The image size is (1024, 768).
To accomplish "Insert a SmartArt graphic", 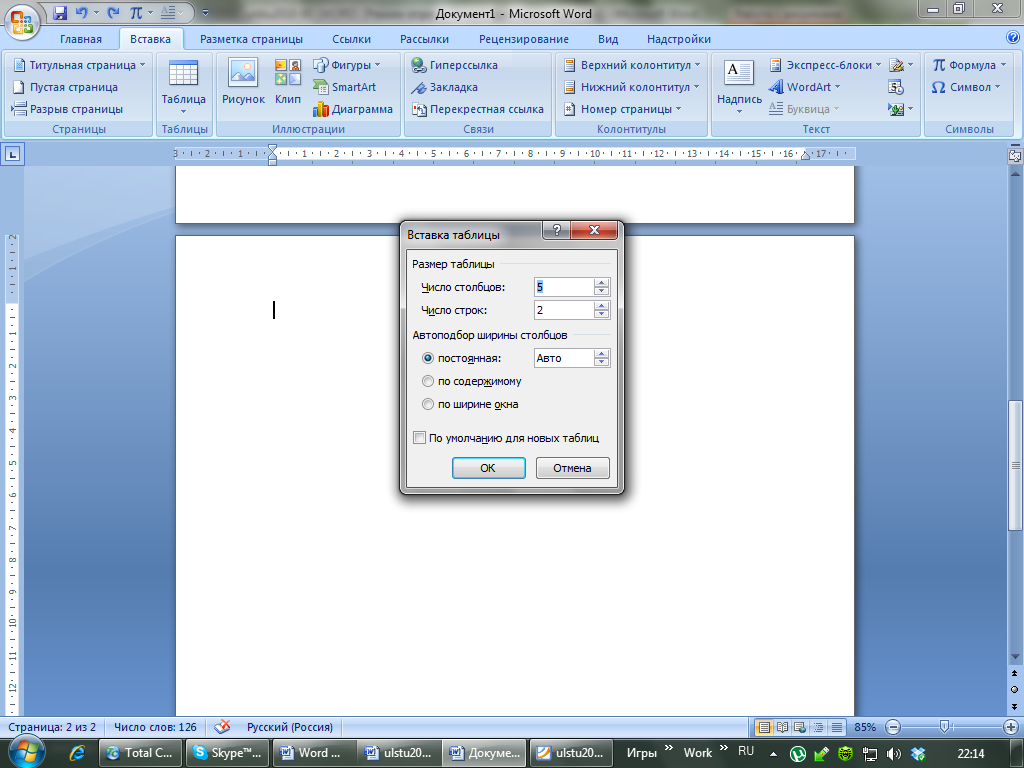I will pyautogui.click(x=345, y=87).
